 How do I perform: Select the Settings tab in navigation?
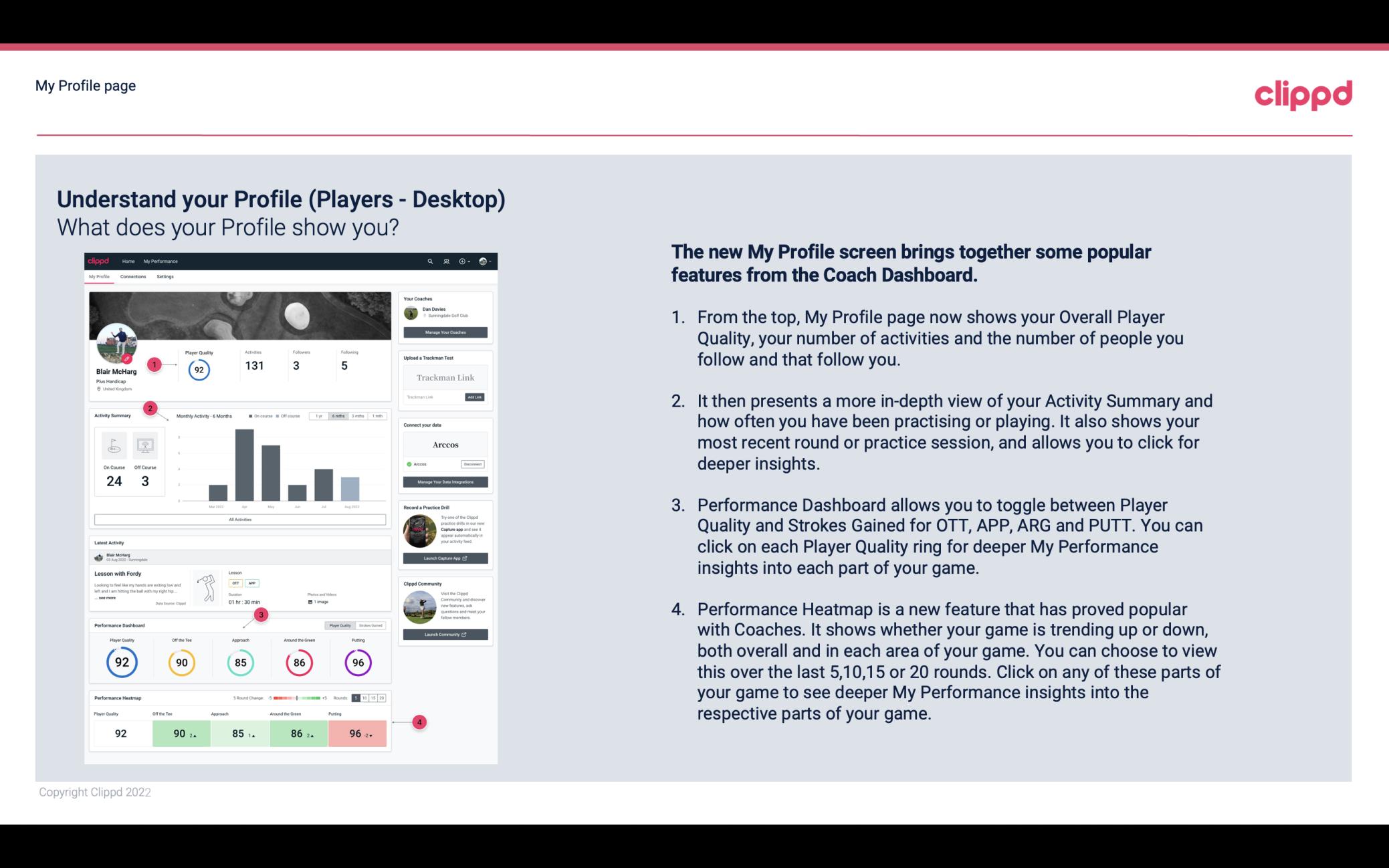[165, 278]
